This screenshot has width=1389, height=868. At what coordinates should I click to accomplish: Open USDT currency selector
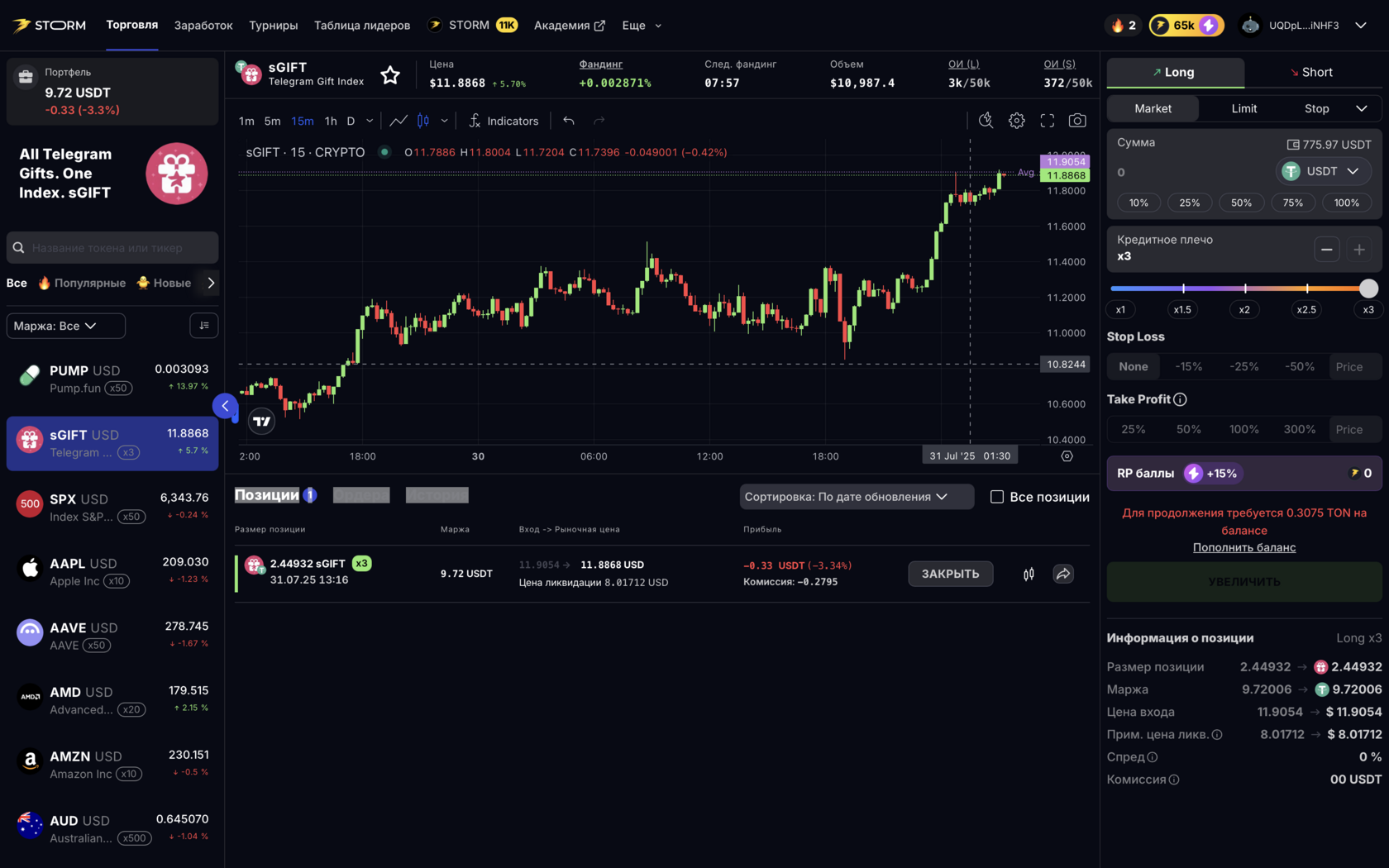1323,171
